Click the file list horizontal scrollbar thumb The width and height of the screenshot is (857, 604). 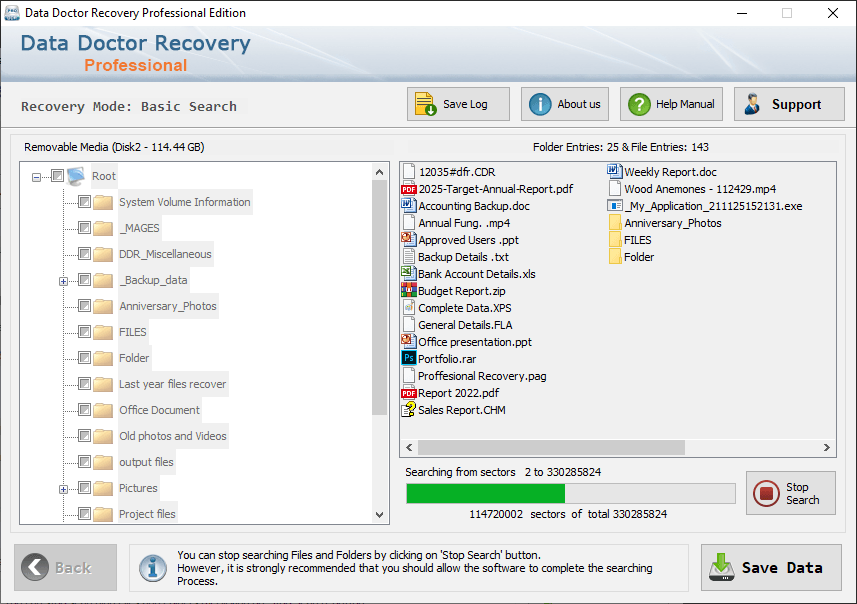tap(551, 447)
